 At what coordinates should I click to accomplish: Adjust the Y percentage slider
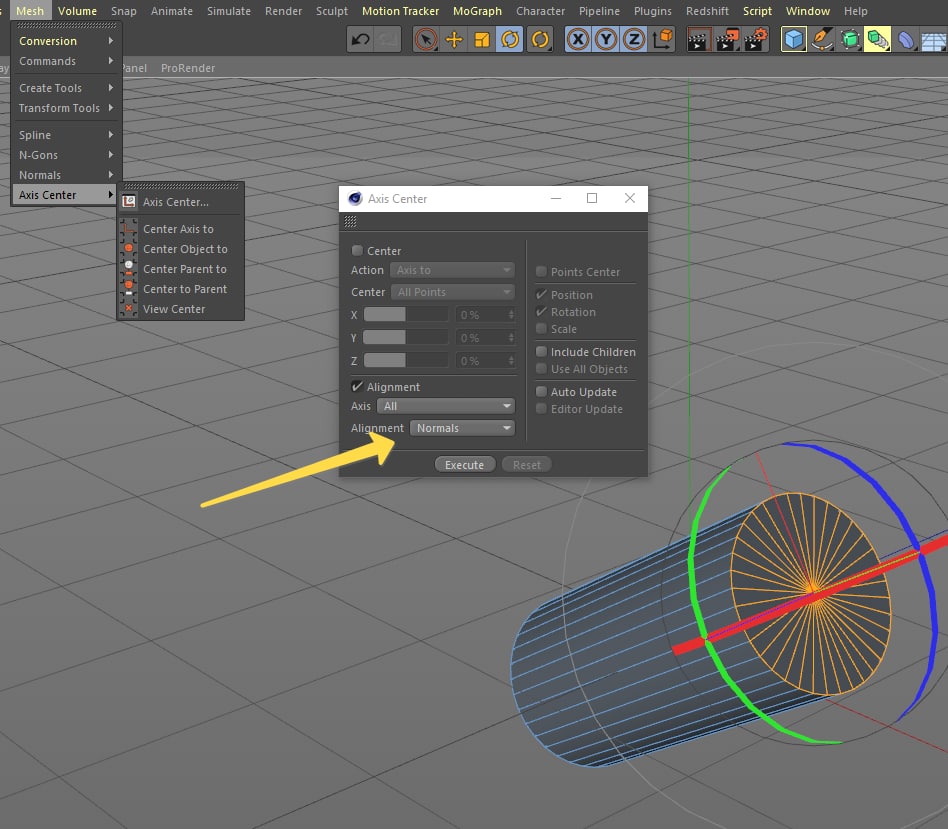[406, 337]
